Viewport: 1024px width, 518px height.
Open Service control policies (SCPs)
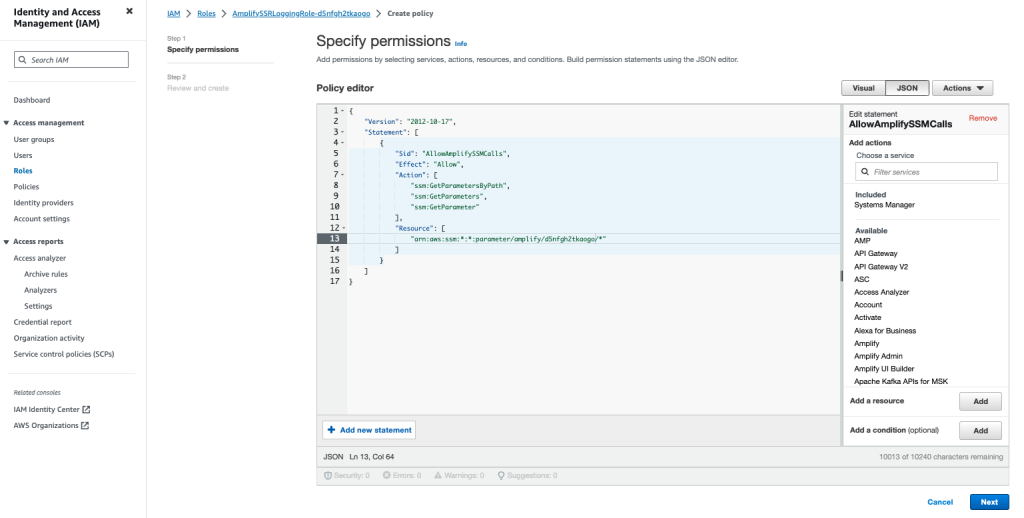tap(63, 354)
